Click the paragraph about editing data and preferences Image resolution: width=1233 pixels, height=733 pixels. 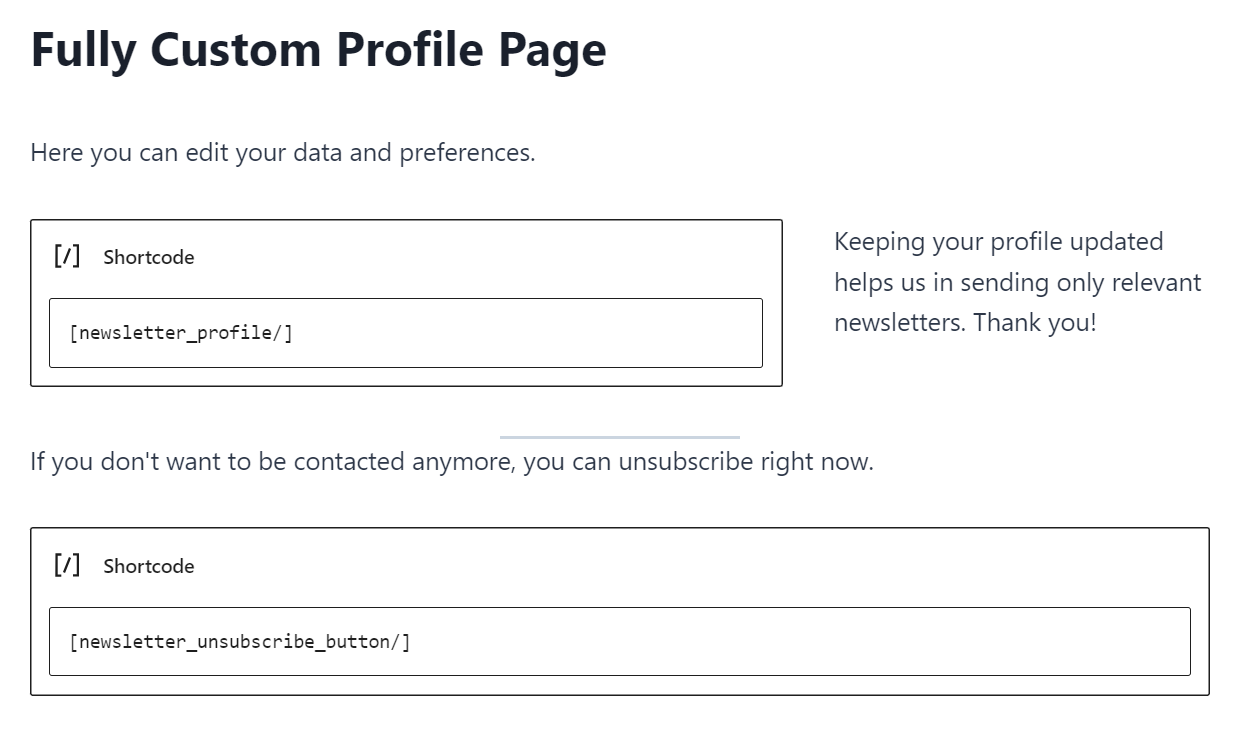tap(283, 152)
